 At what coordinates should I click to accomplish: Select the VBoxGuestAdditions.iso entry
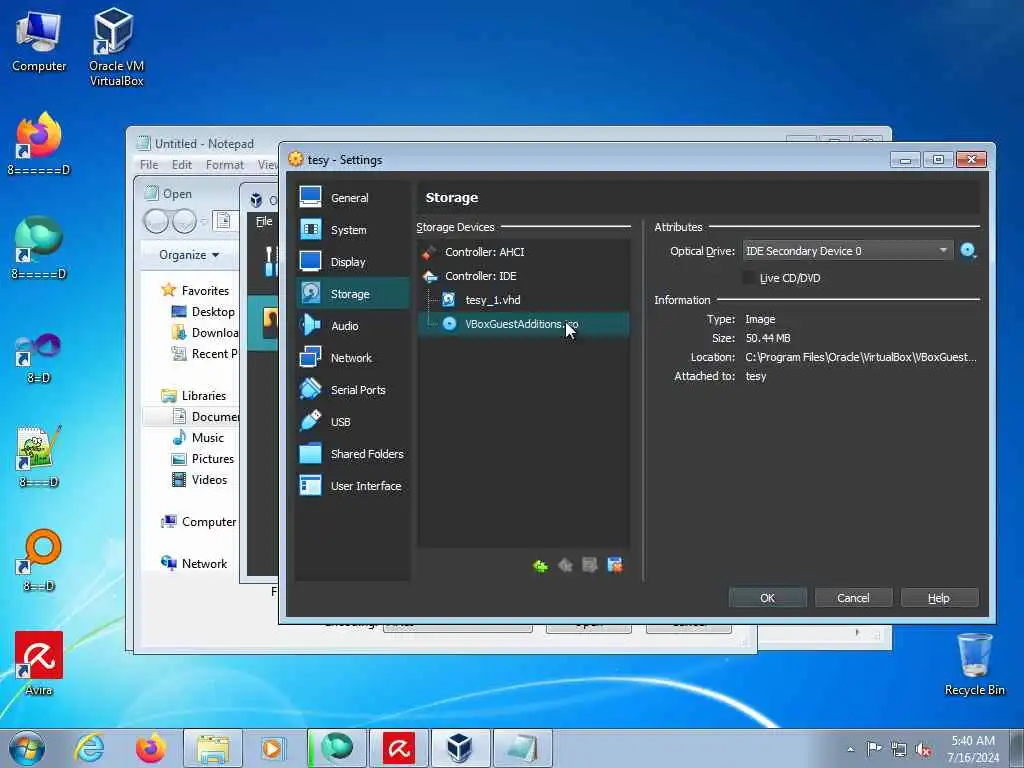coord(523,324)
